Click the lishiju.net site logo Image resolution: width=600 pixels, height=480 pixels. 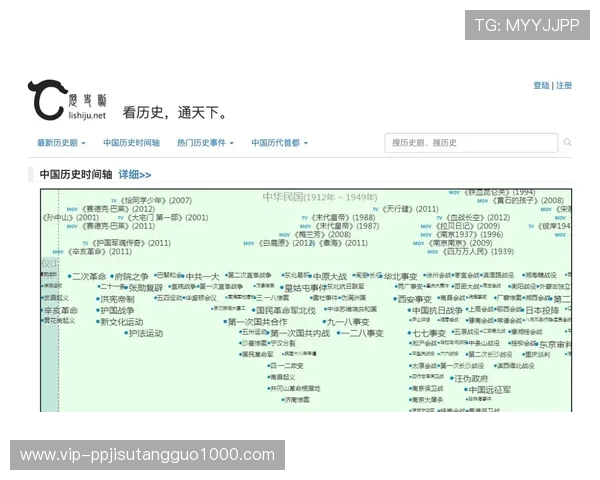click(x=67, y=100)
